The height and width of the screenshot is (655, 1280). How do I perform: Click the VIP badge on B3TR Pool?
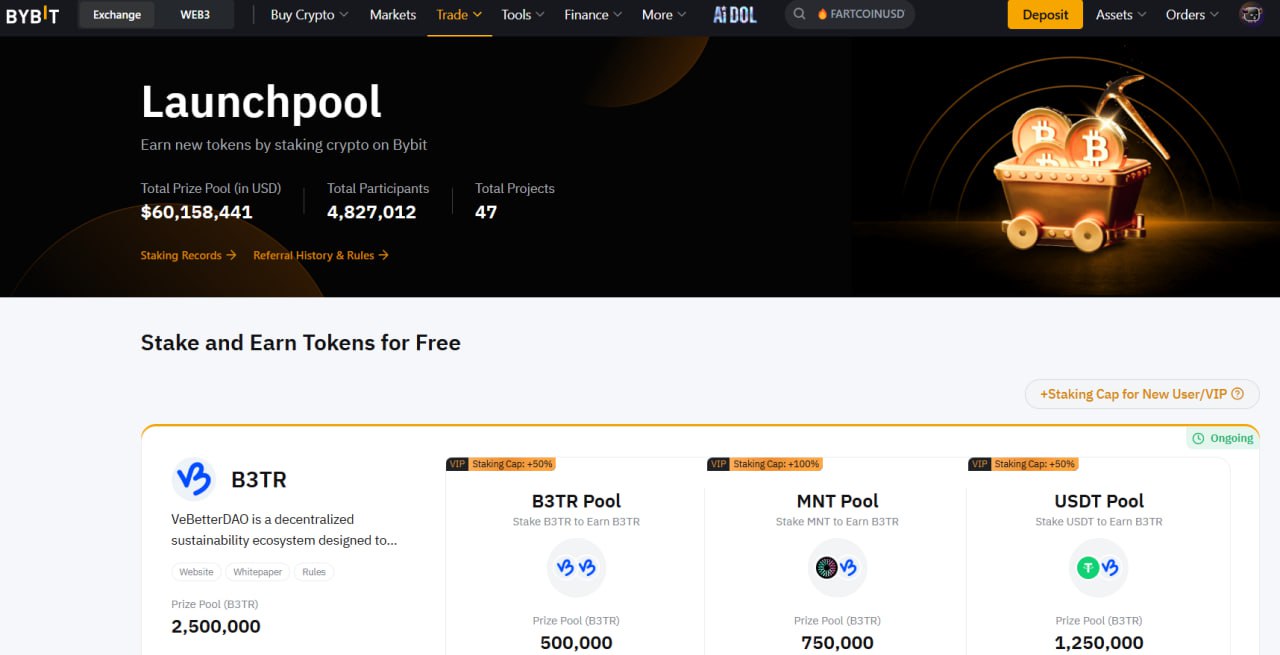click(x=457, y=464)
